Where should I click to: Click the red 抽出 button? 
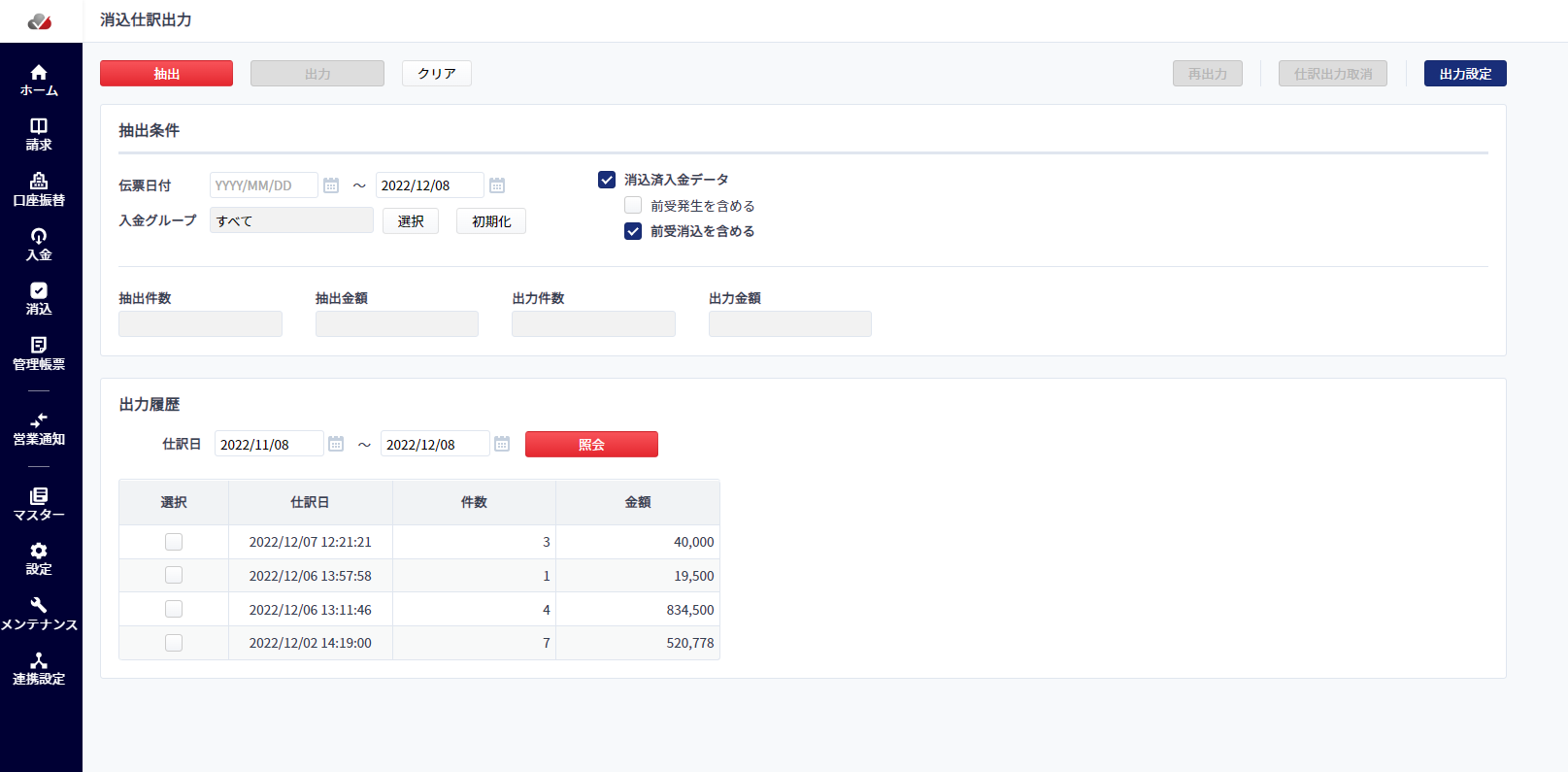(166, 74)
